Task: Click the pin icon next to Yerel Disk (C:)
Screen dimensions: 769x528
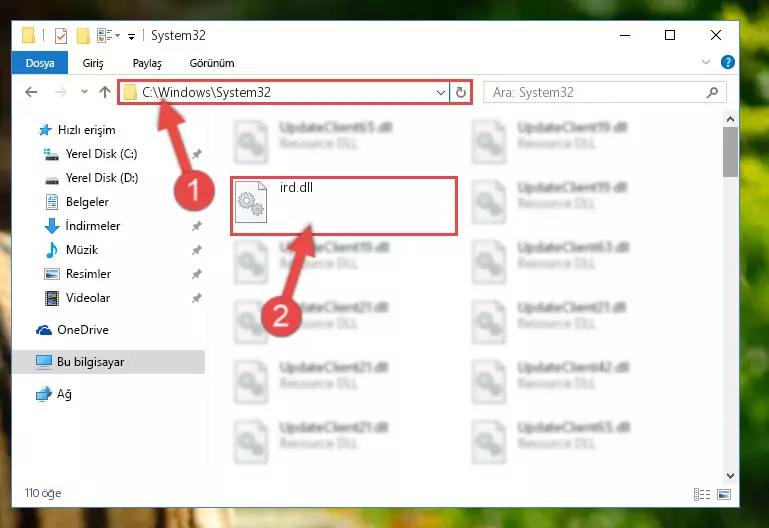Action: coord(197,154)
